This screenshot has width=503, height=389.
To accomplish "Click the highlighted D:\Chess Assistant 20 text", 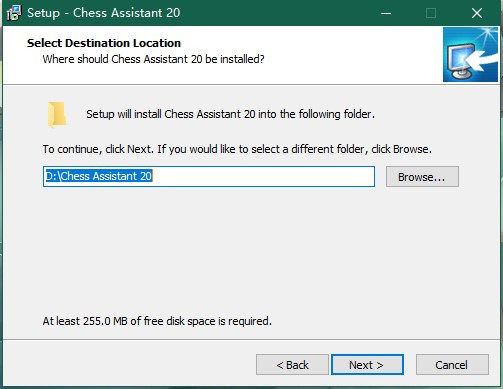I will 99,176.
